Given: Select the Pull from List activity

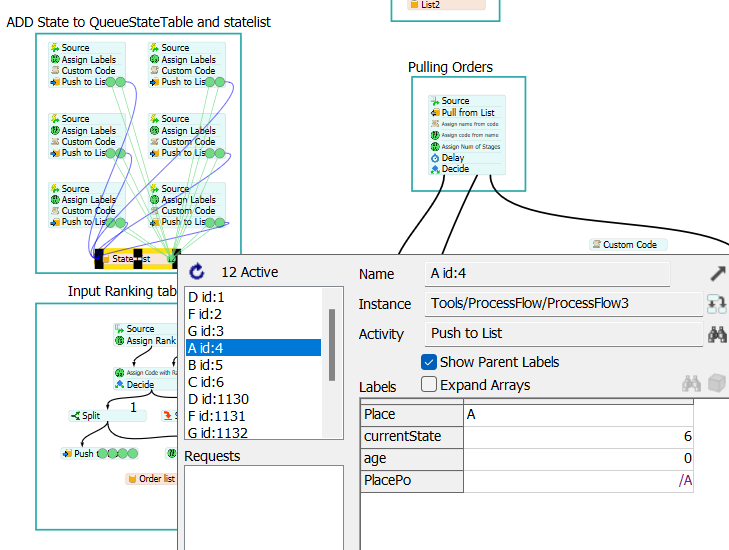Looking at the screenshot, I should tap(466, 113).
